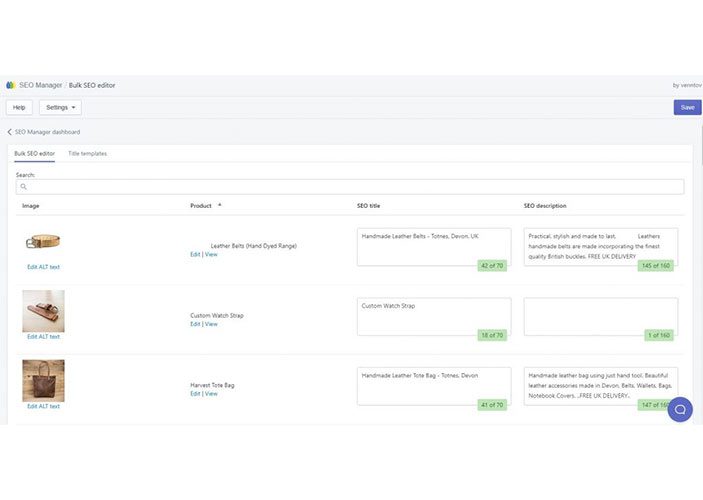Viewport: 703px width, 500px height.
Task: Click the Custom Watch Strap thumbnail
Action: coord(43,311)
